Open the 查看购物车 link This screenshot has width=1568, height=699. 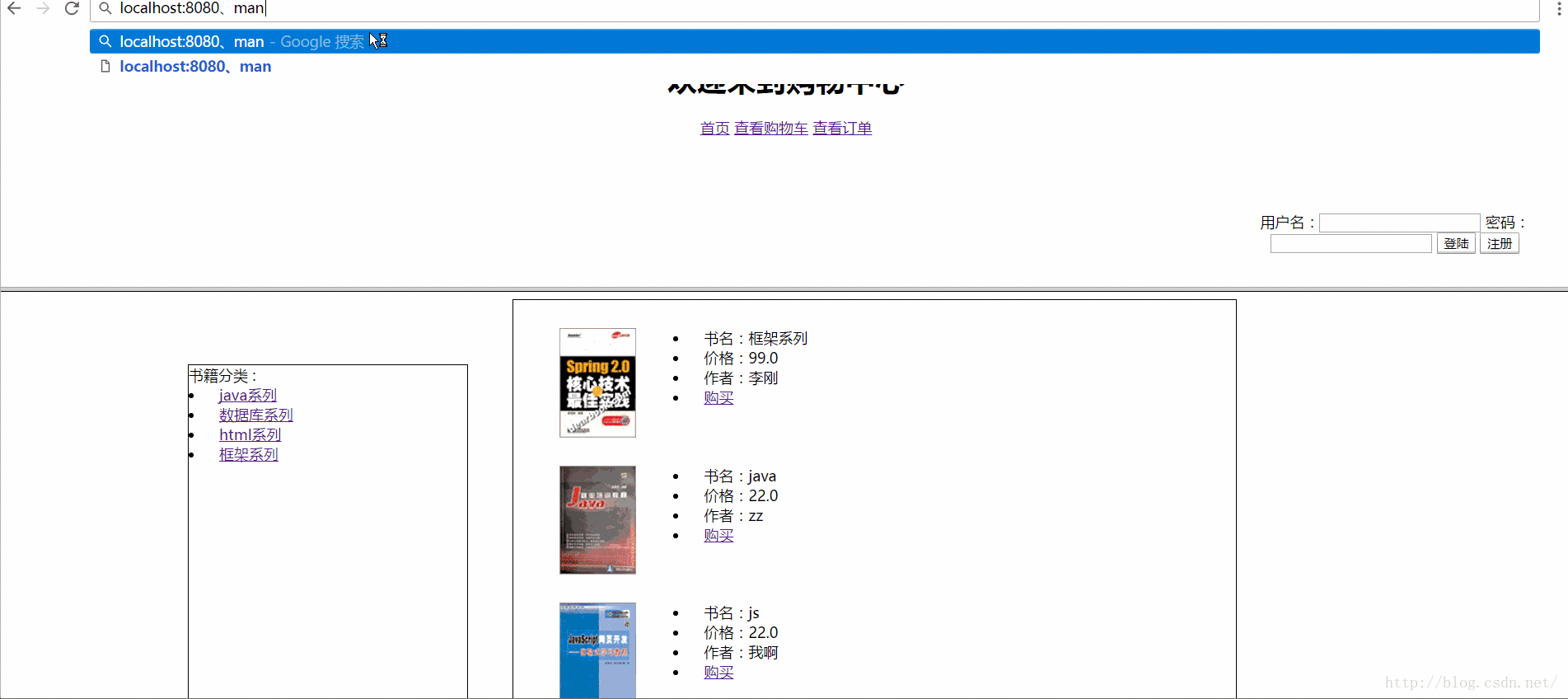point(771,128)
